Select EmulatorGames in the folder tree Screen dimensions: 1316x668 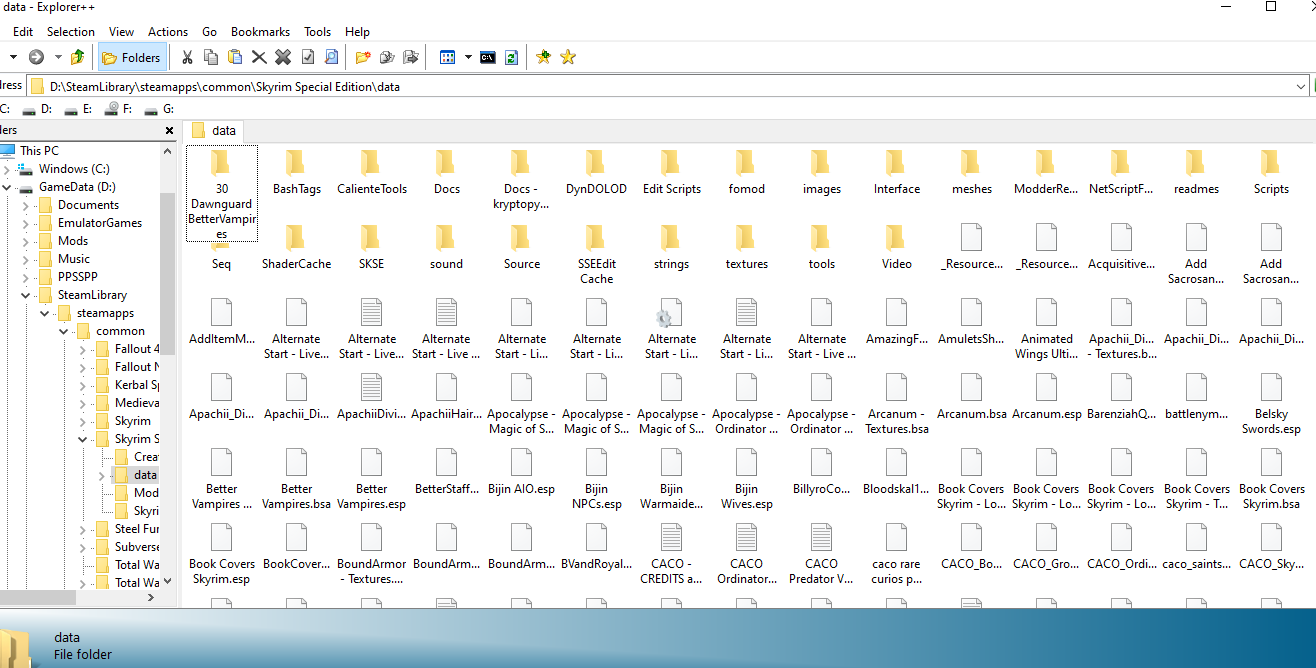pos(100,223)
